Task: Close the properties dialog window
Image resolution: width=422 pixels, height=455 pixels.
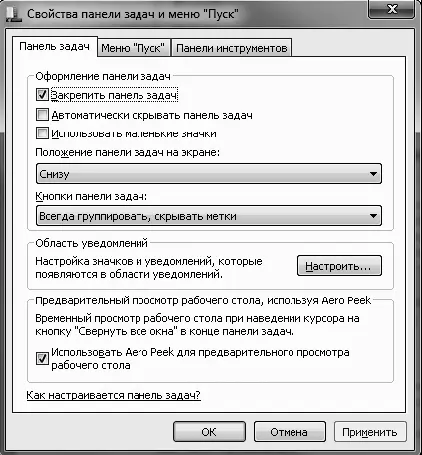Action: pyautogui.click(x=392, y=9)
